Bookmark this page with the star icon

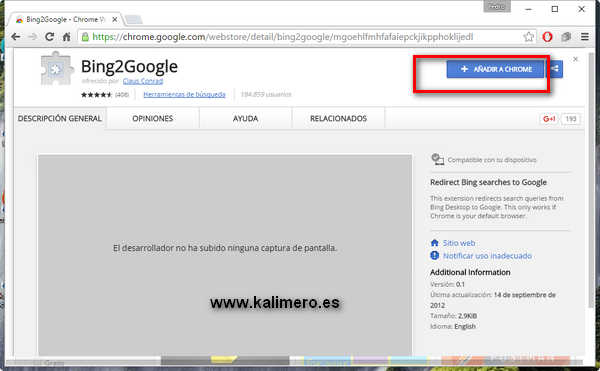[x=528, y=37]
